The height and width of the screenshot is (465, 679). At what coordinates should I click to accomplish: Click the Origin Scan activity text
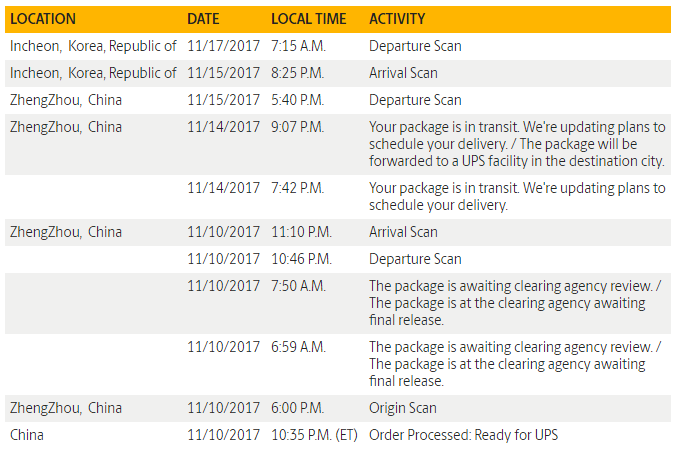(x=403, y=408)
